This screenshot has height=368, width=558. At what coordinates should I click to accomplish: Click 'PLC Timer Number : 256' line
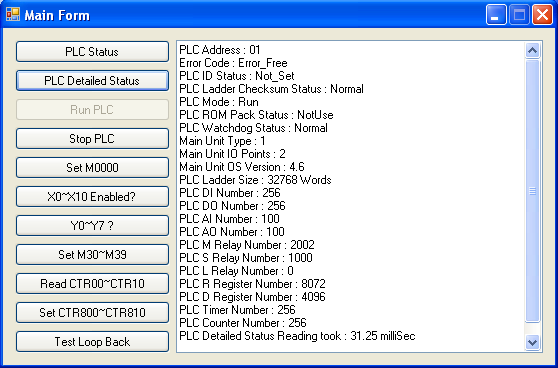pyautogui.click(x=237, y=310)
